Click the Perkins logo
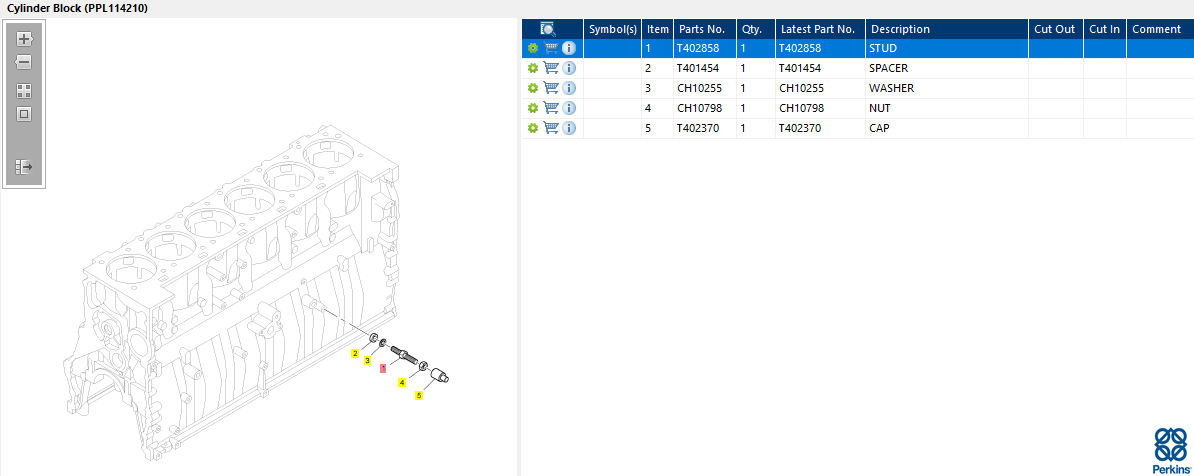This screenshot has height=476, width=1194. pyautogui.click(x=1170, y=450)
